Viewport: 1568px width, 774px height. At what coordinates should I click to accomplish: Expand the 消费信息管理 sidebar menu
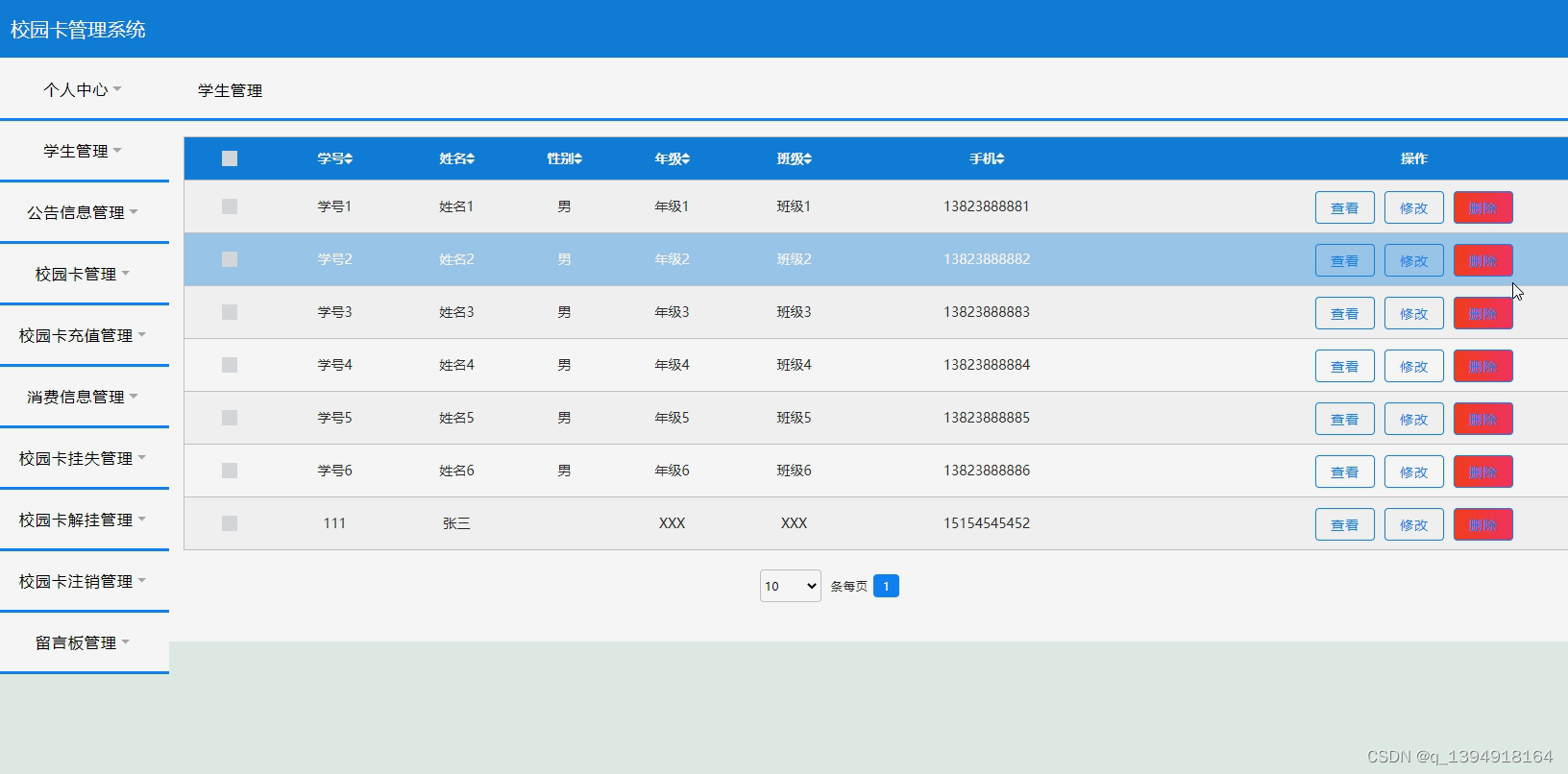click(x=85, y=397)
